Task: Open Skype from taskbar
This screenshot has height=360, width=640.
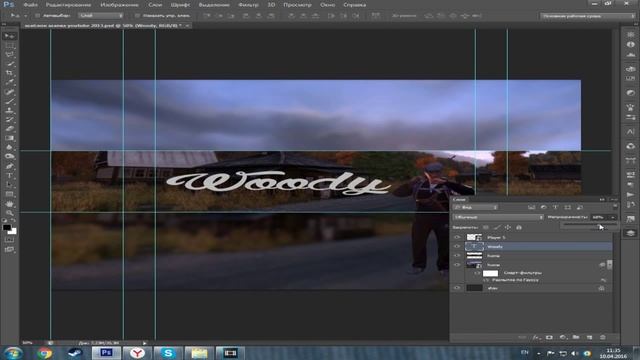Action: click(x=168, y=353)
